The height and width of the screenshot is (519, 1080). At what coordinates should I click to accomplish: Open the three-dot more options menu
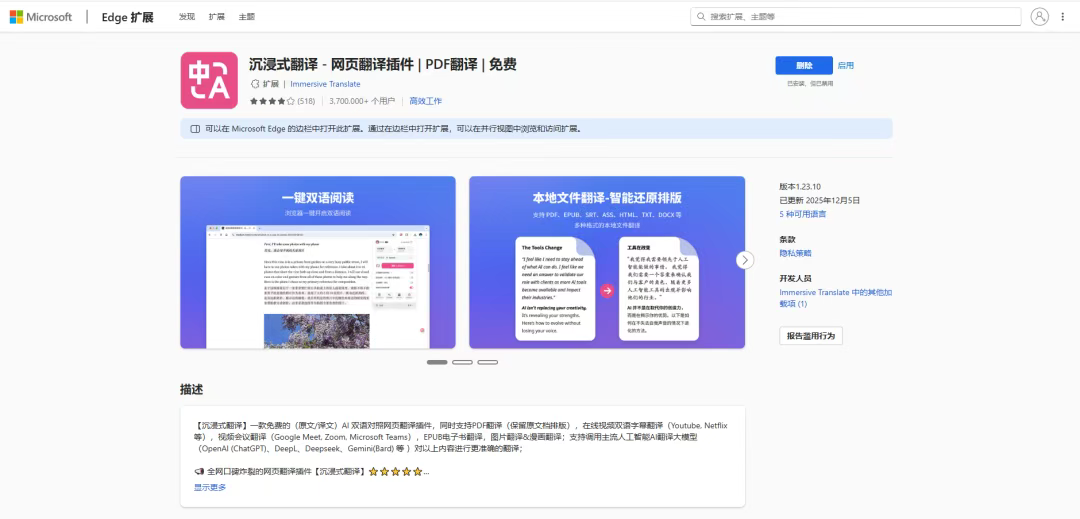pos(1063,17)
